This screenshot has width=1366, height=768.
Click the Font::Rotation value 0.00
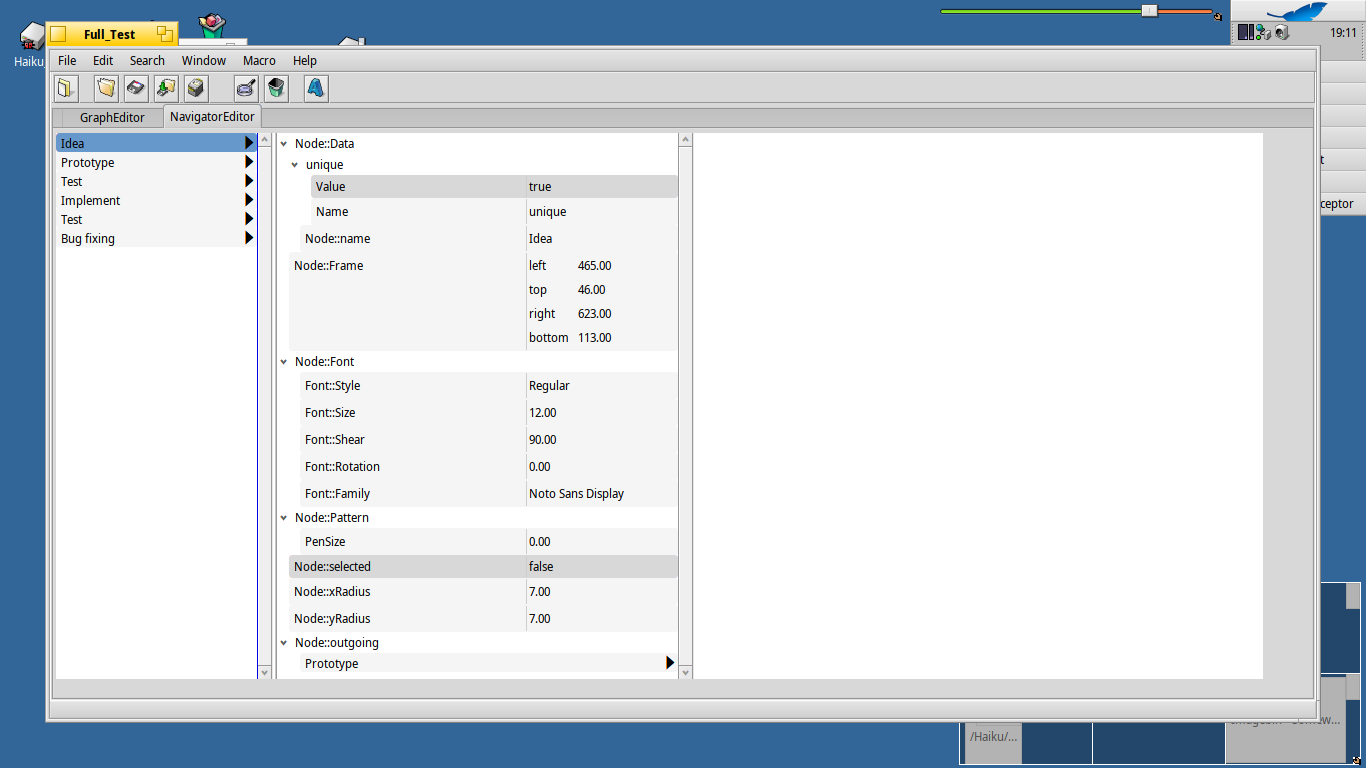click(539, 467)
